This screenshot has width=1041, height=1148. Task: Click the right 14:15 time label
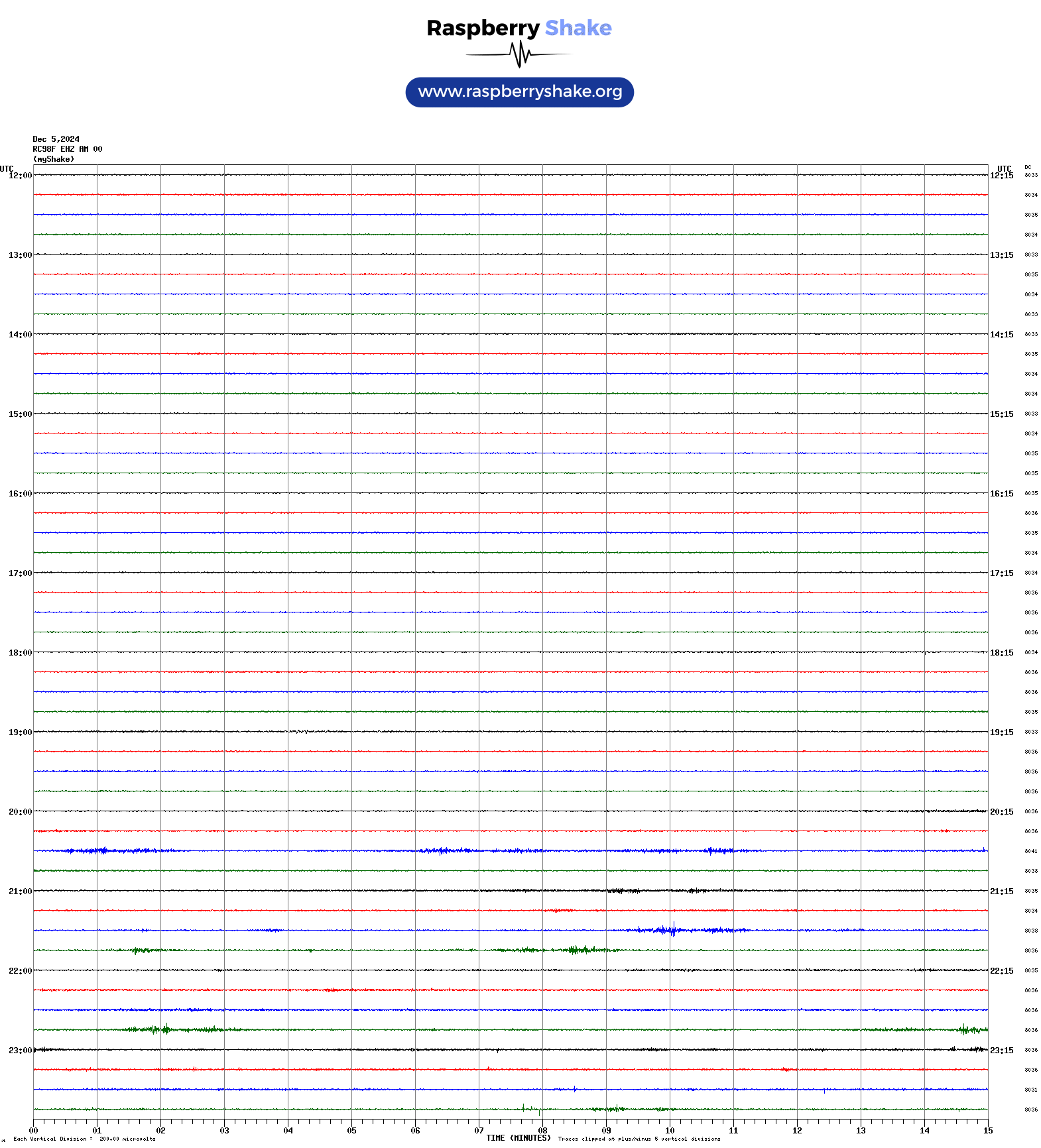[1002, 335]
